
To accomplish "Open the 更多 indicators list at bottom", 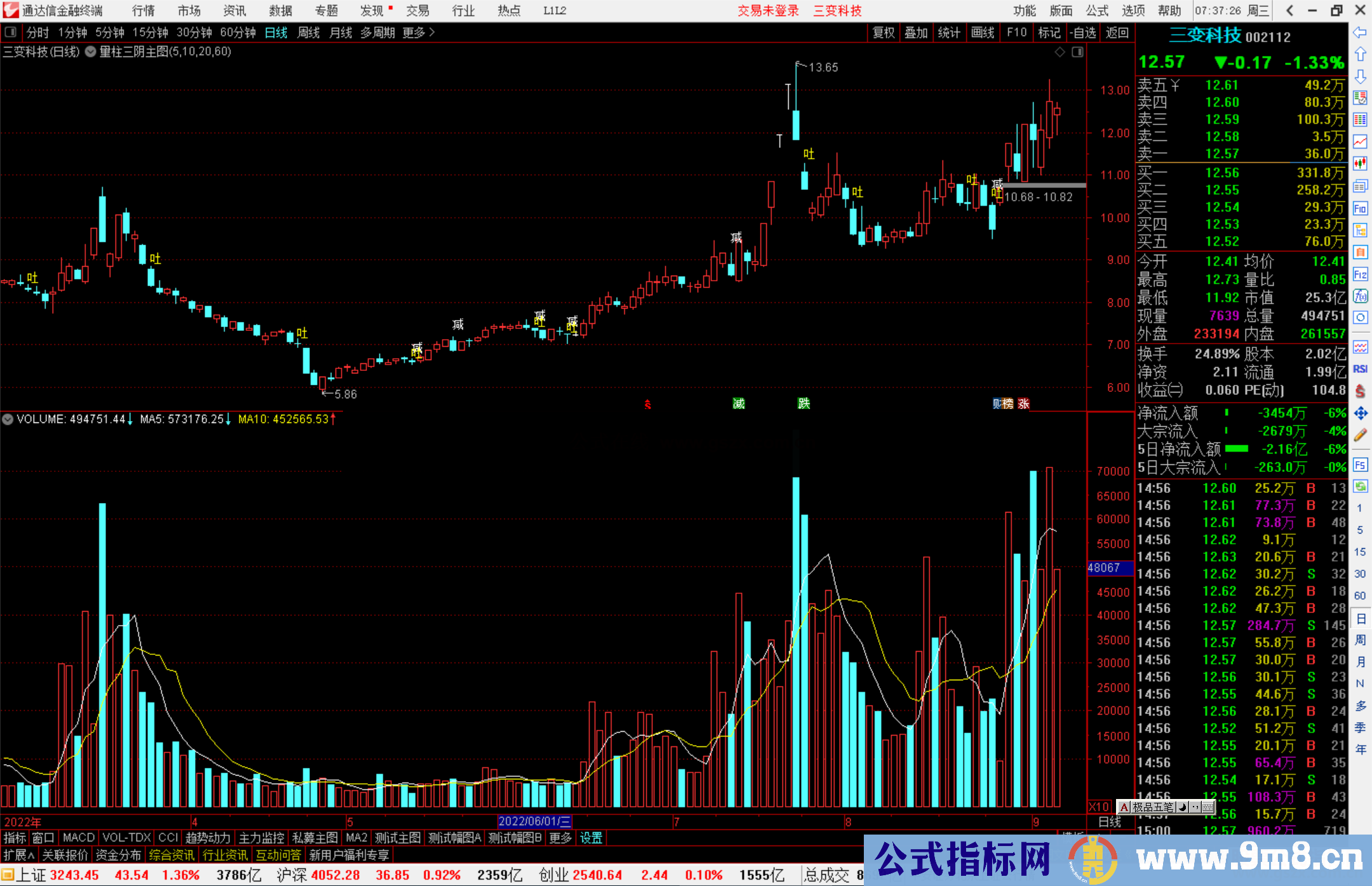I will [560, 838].
